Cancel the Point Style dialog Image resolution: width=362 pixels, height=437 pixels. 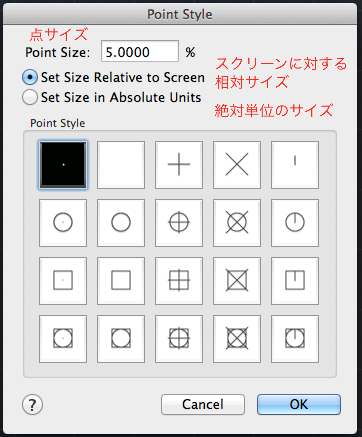coord(203,405)
